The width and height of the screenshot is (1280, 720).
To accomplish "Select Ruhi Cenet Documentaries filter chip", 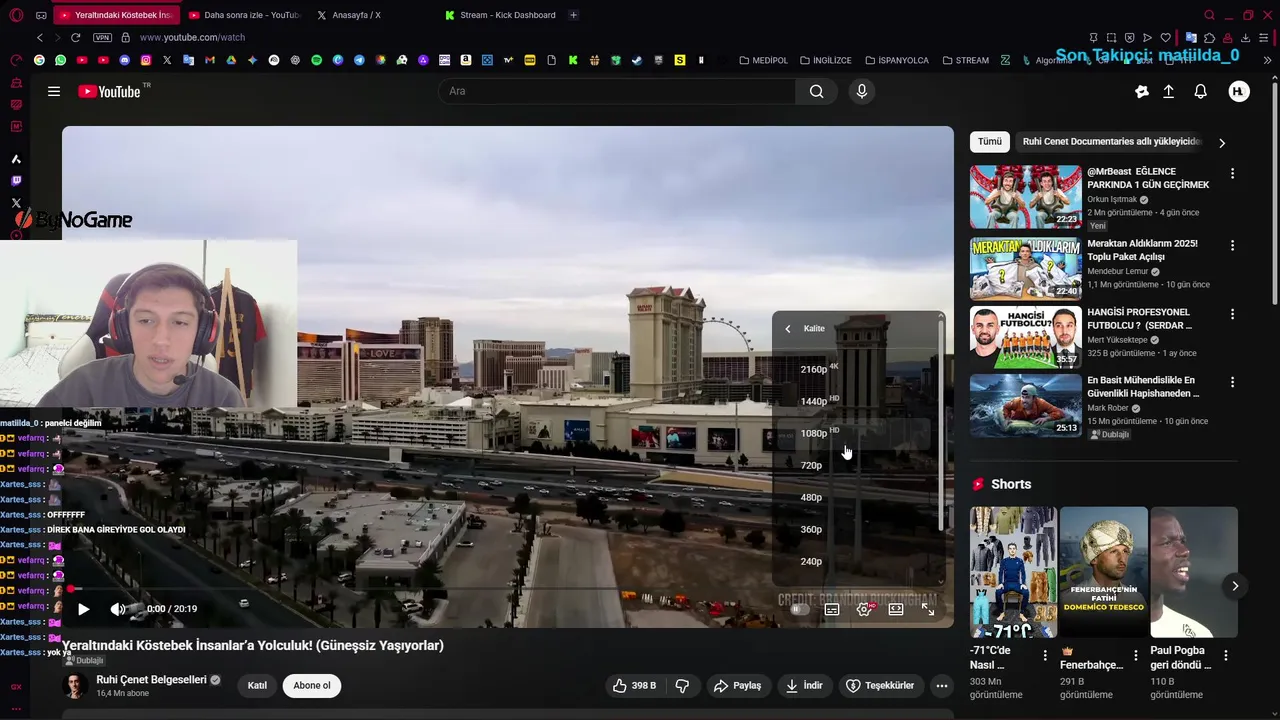I will 1110,142.
